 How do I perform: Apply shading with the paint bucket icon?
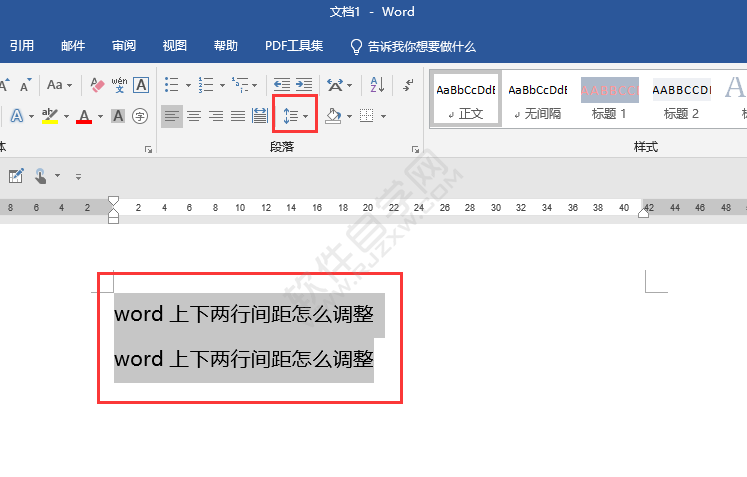333,116
